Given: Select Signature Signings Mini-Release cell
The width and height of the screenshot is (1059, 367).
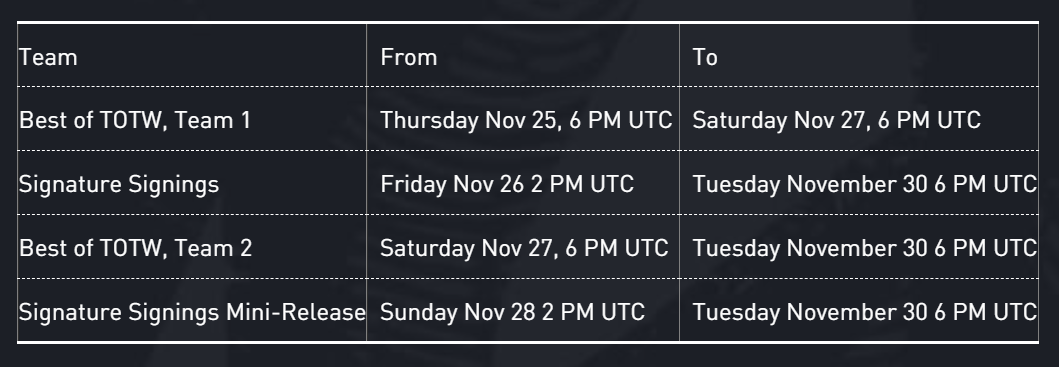Looking at the screenshot, I should click(192, 311).
